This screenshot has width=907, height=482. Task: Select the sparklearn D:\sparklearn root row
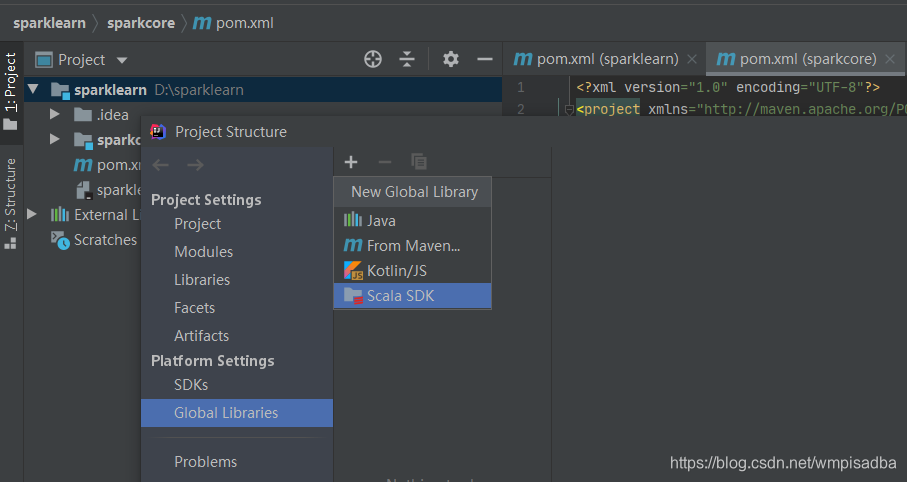point(263,90)
